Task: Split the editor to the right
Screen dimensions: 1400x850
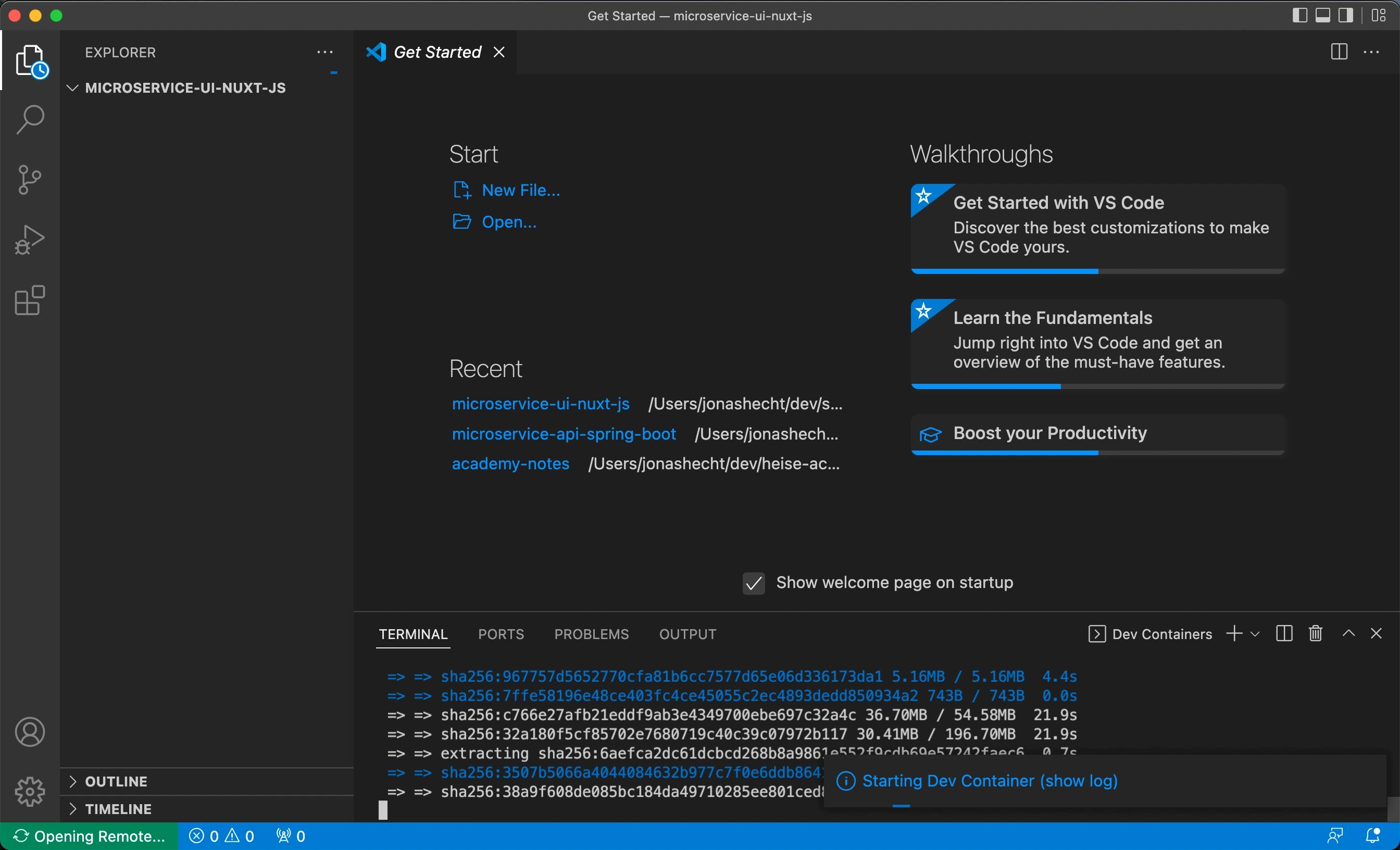Action: click(x=1339, y=52)
